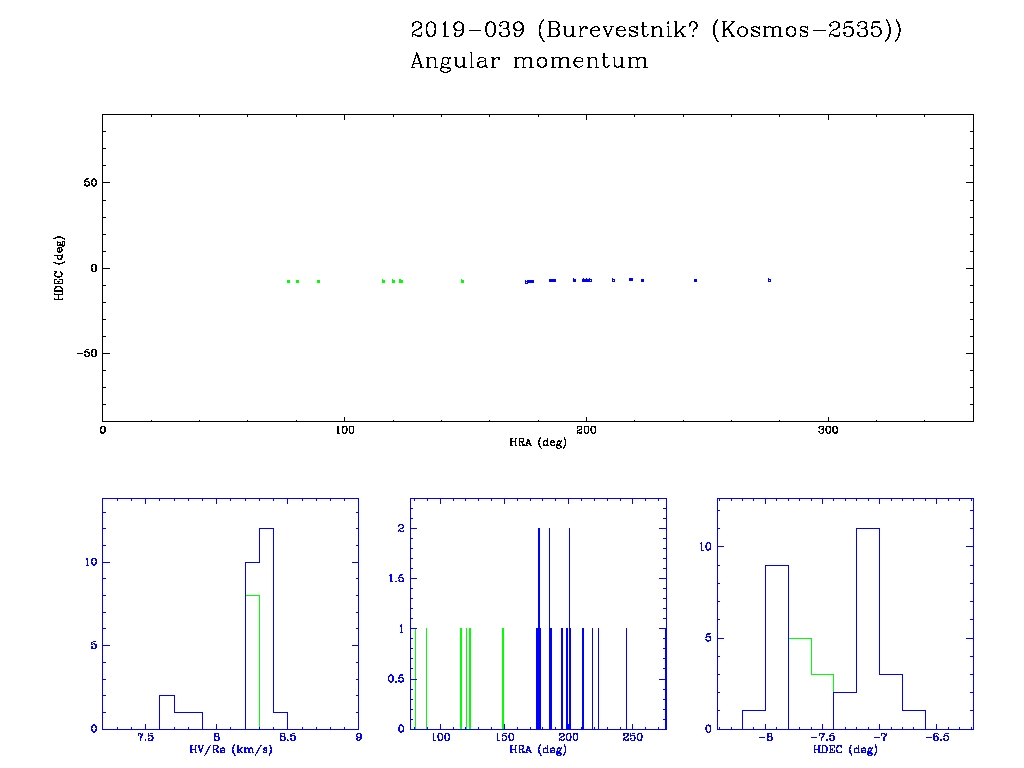Click the 'HV/Re (km/s)' axis label

(229, 749)
